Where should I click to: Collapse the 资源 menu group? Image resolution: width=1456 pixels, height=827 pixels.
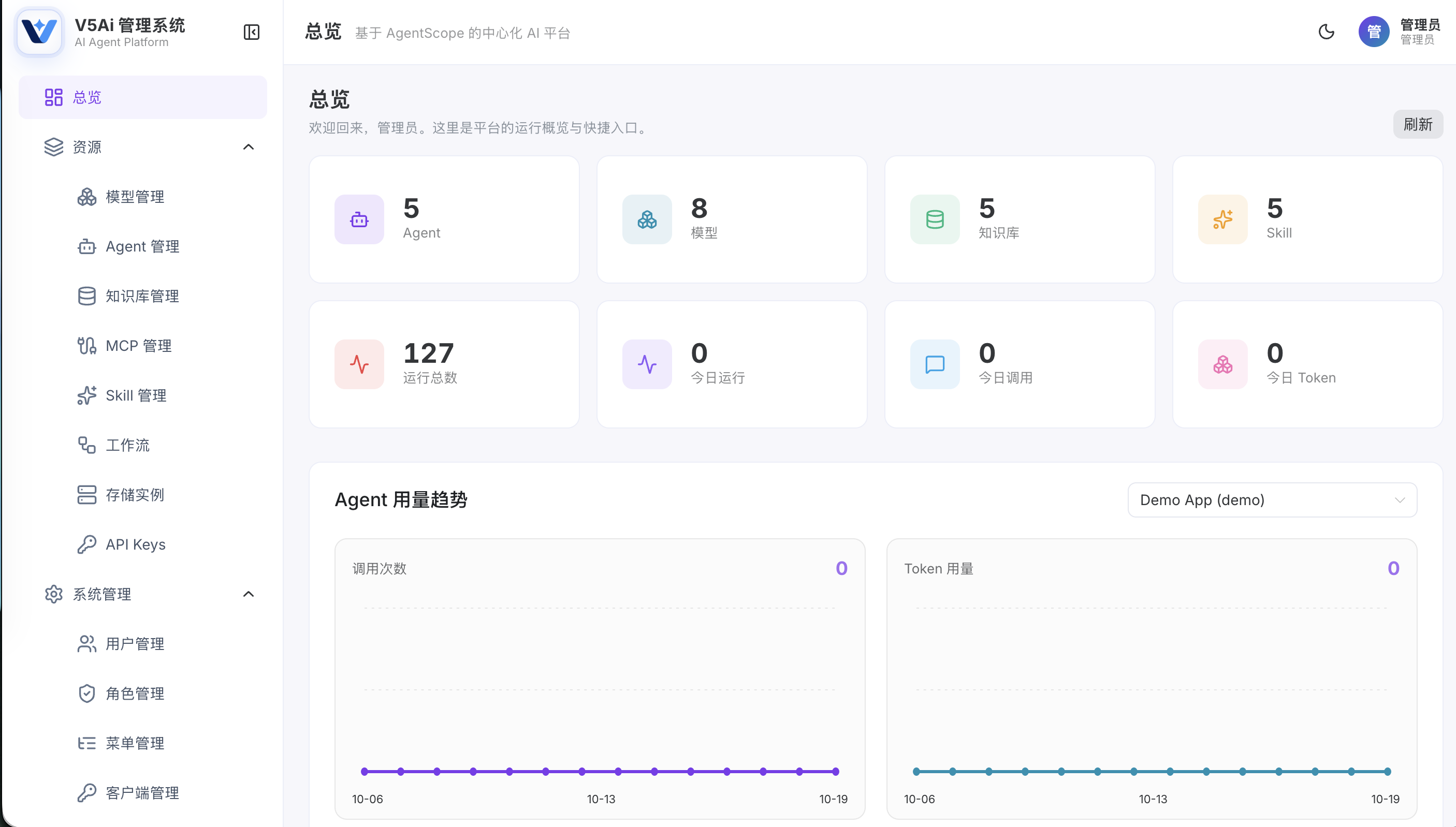pyautogui.click(x=248, y=147)
